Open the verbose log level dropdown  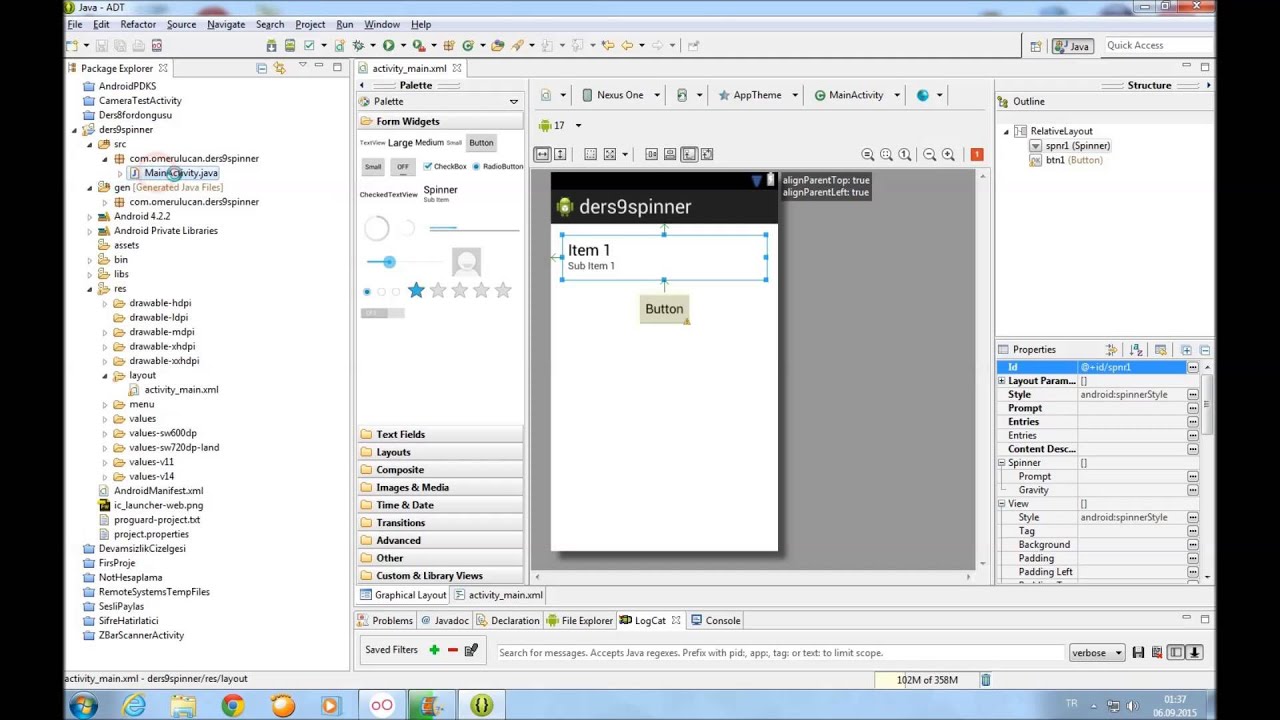[x=1096, y=653]
